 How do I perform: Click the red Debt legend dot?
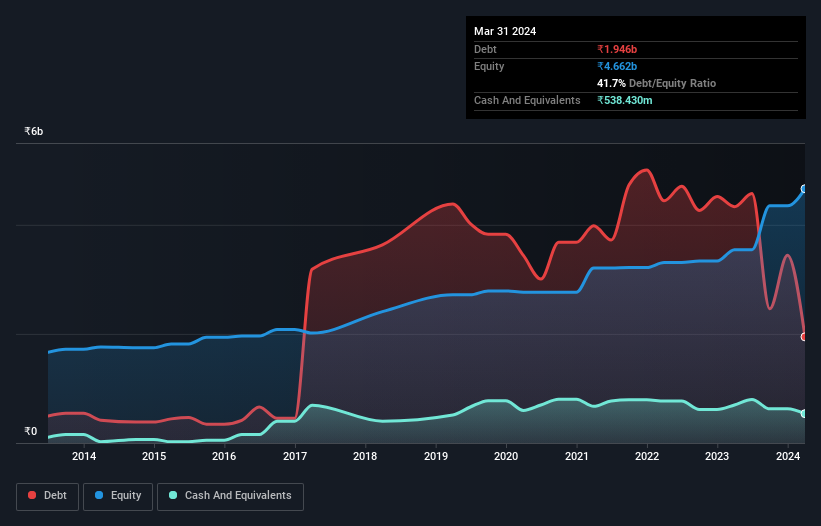[32, 495]
